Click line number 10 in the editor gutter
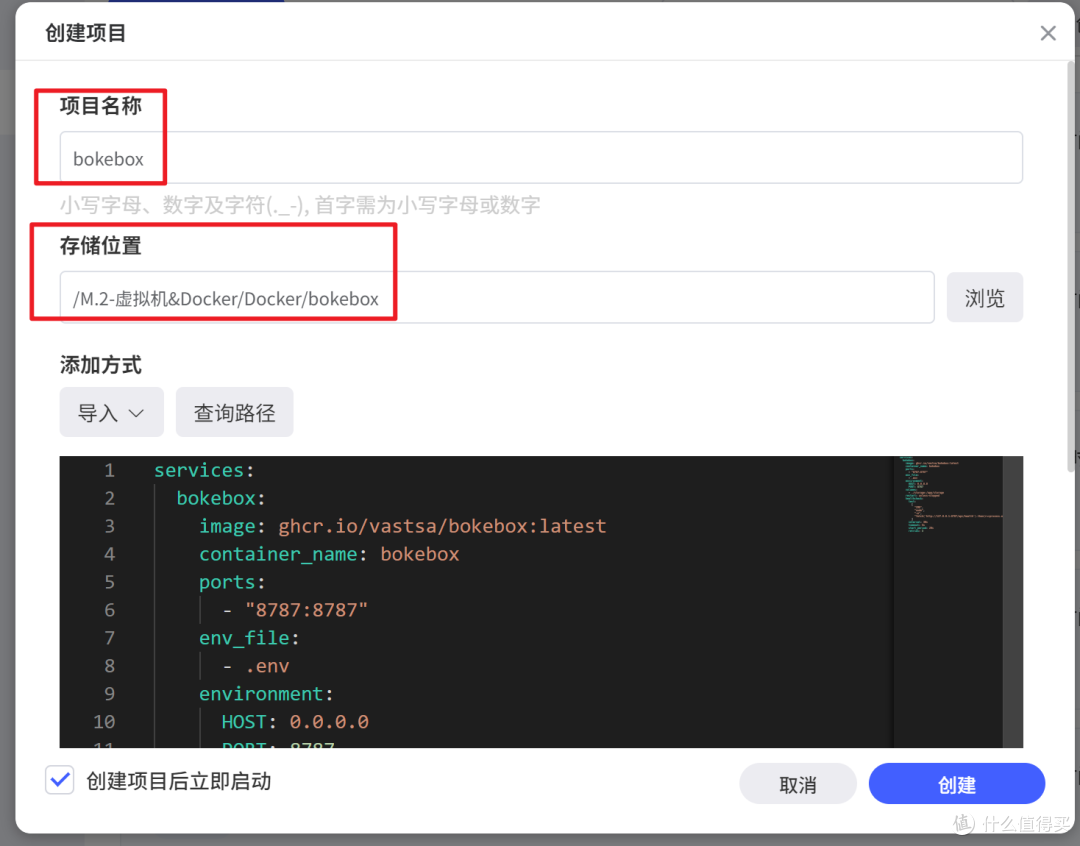 click(104, 722)
